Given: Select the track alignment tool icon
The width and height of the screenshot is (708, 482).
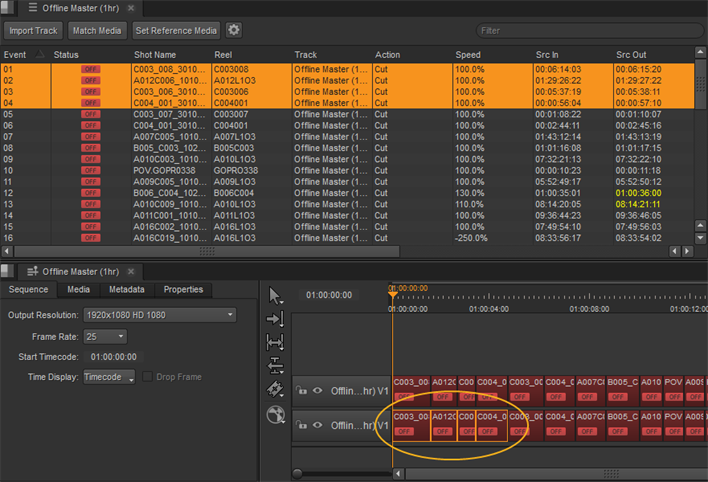Looking at the screenshot, I should coord(276,365).
